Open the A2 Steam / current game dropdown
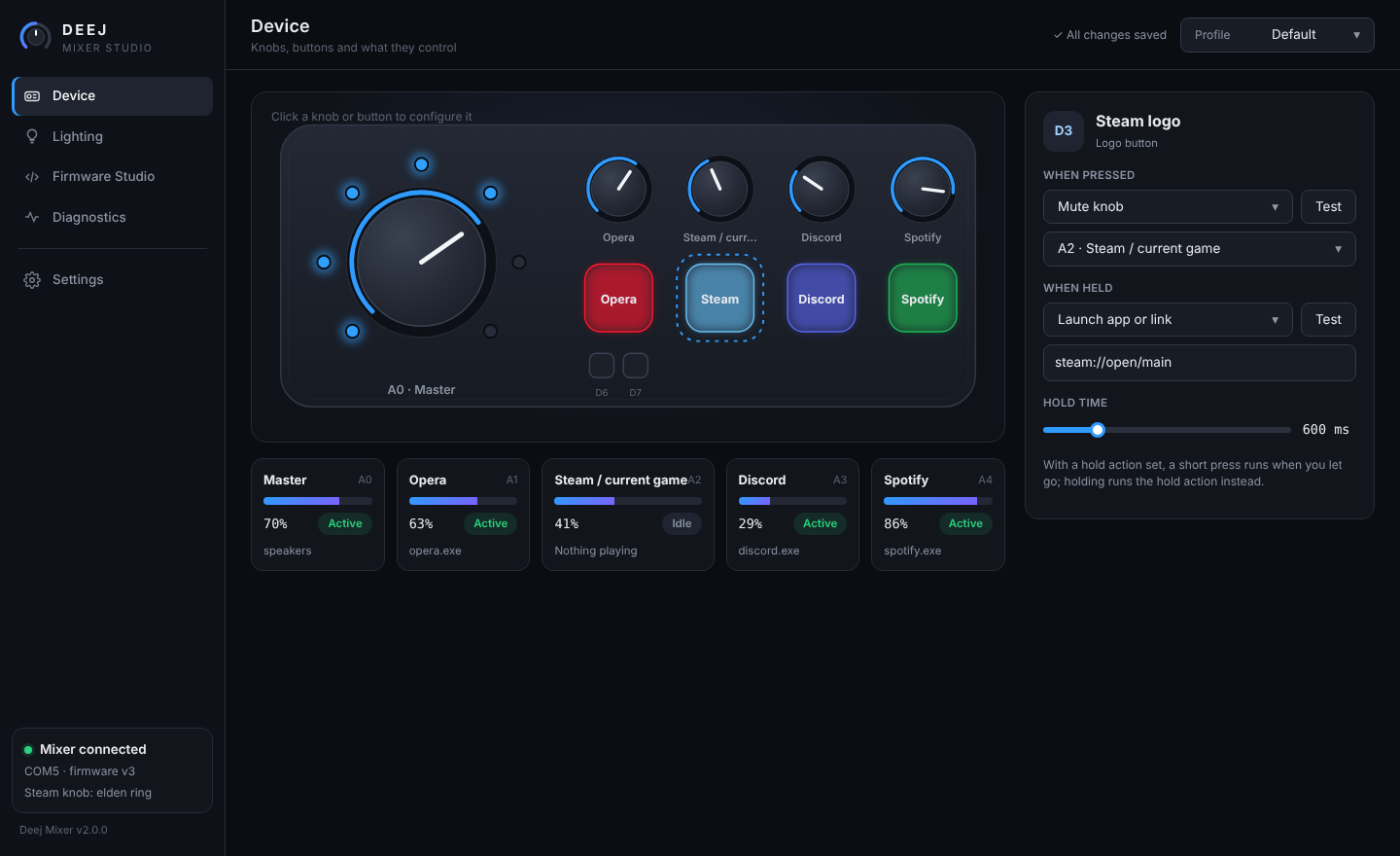Image resolution: width=1400 pixels, height=856 pixels. 1200,249
